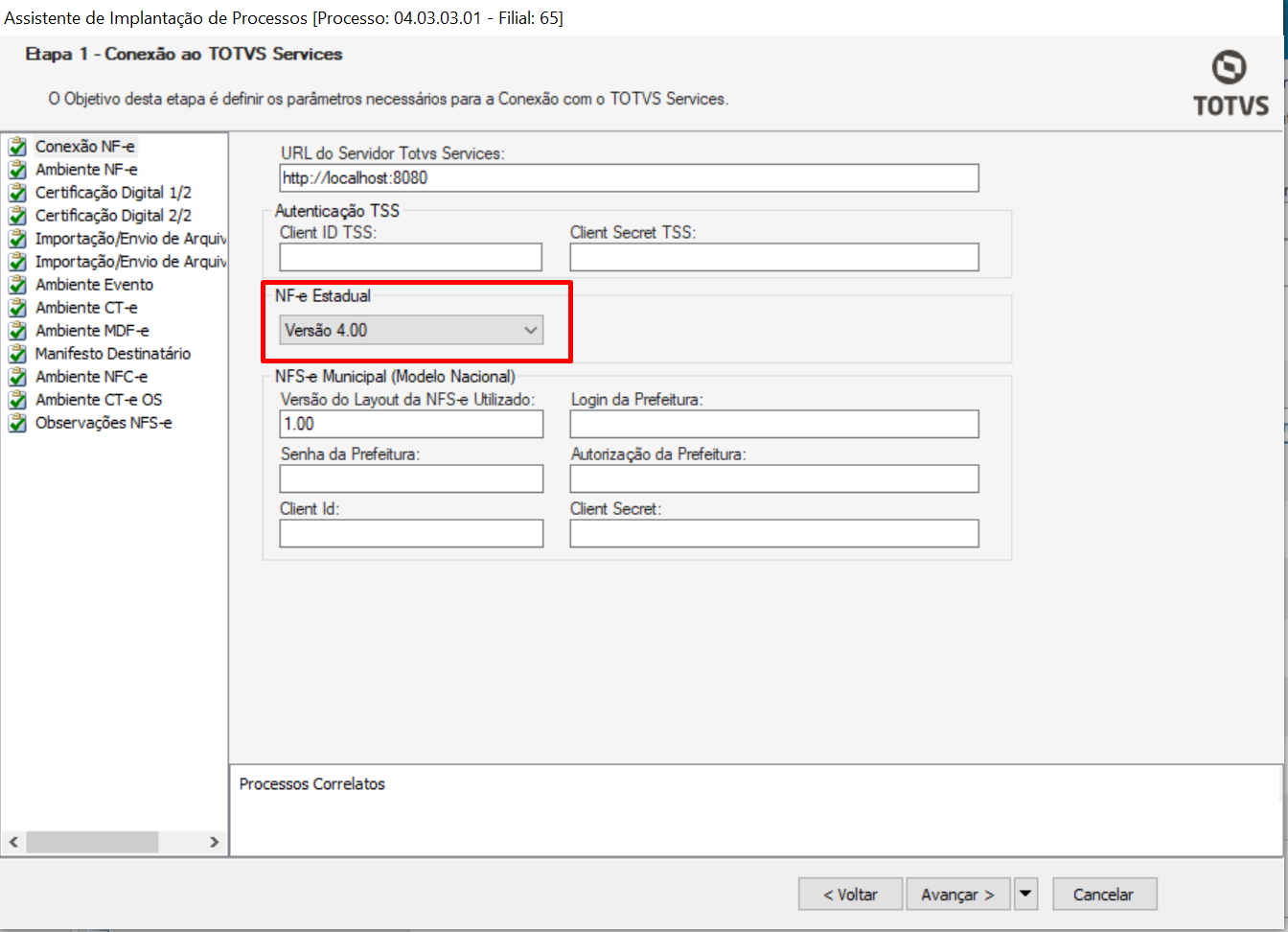This screenshot has width=1288, height=932.
Task: Select the Manifesto Destinatário step
Action: 113,354
